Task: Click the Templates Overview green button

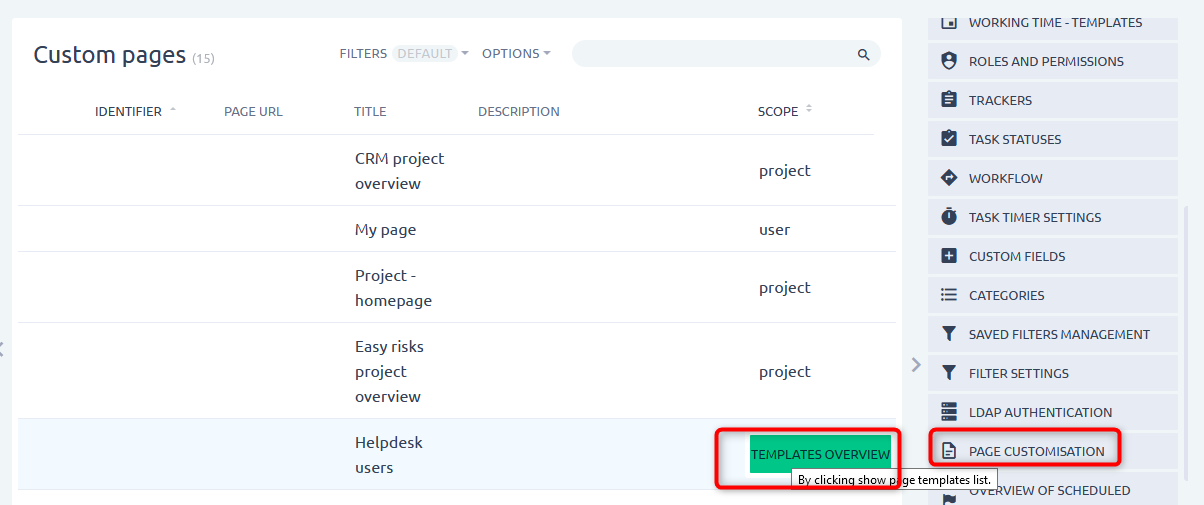Action: (820, 454)
